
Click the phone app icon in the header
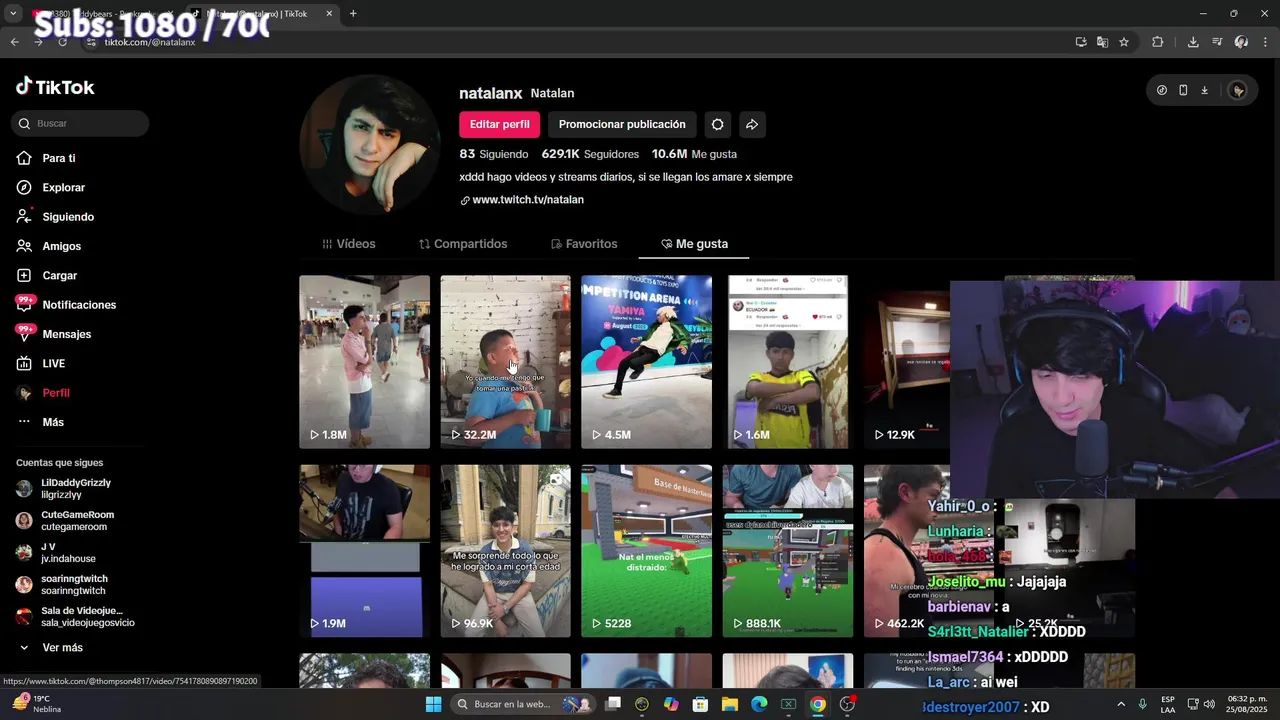click(x=1183, y=90)
